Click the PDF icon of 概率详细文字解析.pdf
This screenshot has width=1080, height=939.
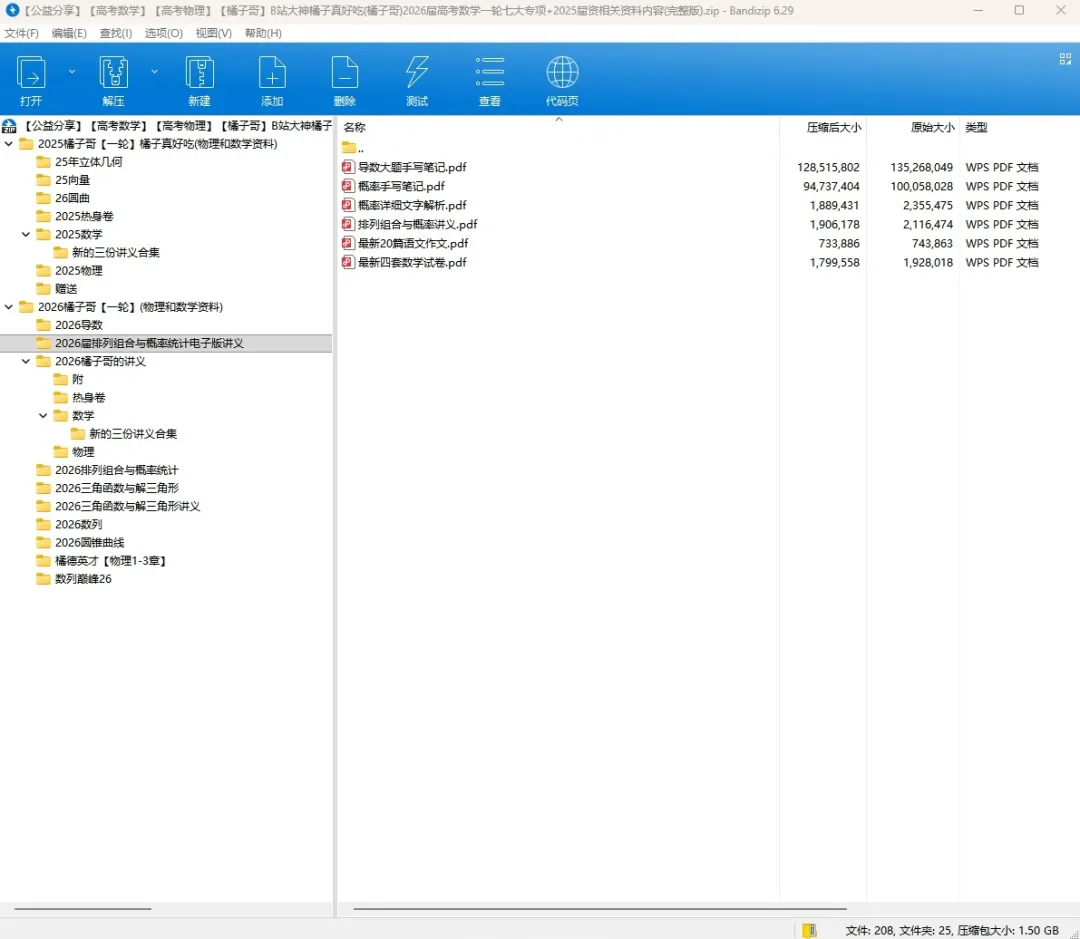pos(348,205)
